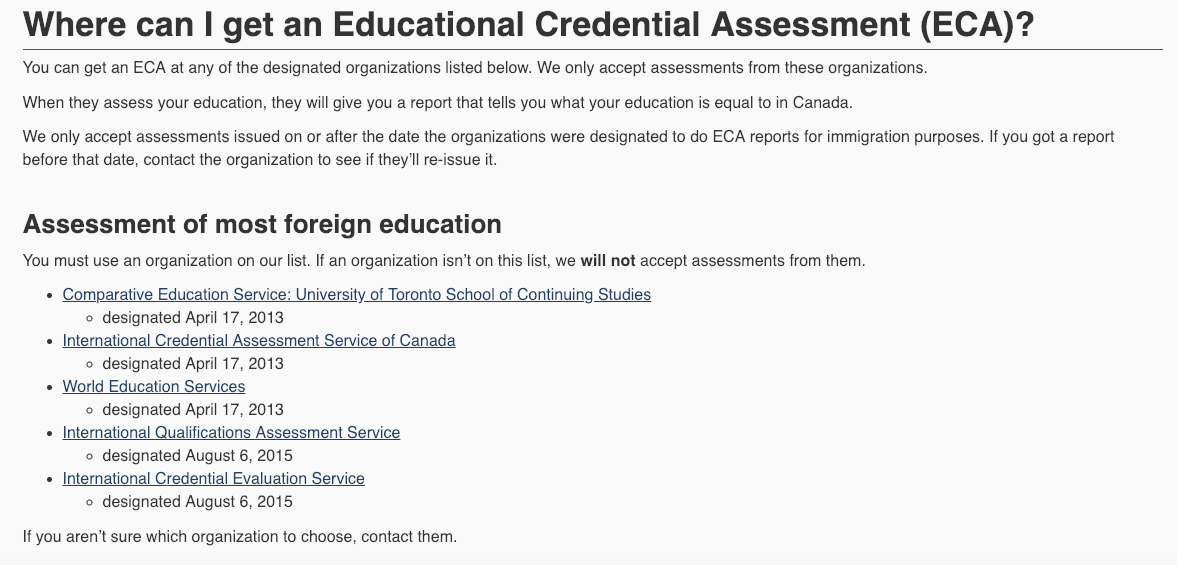Viewport: 1177px width, 565px height.
Task: Click designation date under International Credential Assessment Service
Action: pyautogui.click(x=192, y=364)
